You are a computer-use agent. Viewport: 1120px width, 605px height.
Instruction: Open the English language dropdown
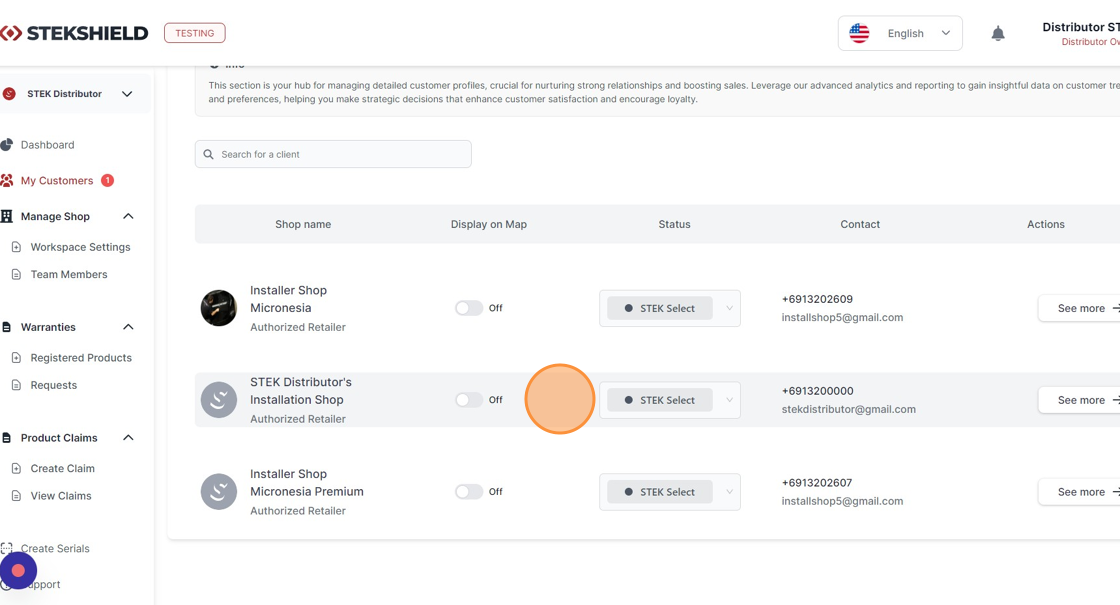point(900,34)
